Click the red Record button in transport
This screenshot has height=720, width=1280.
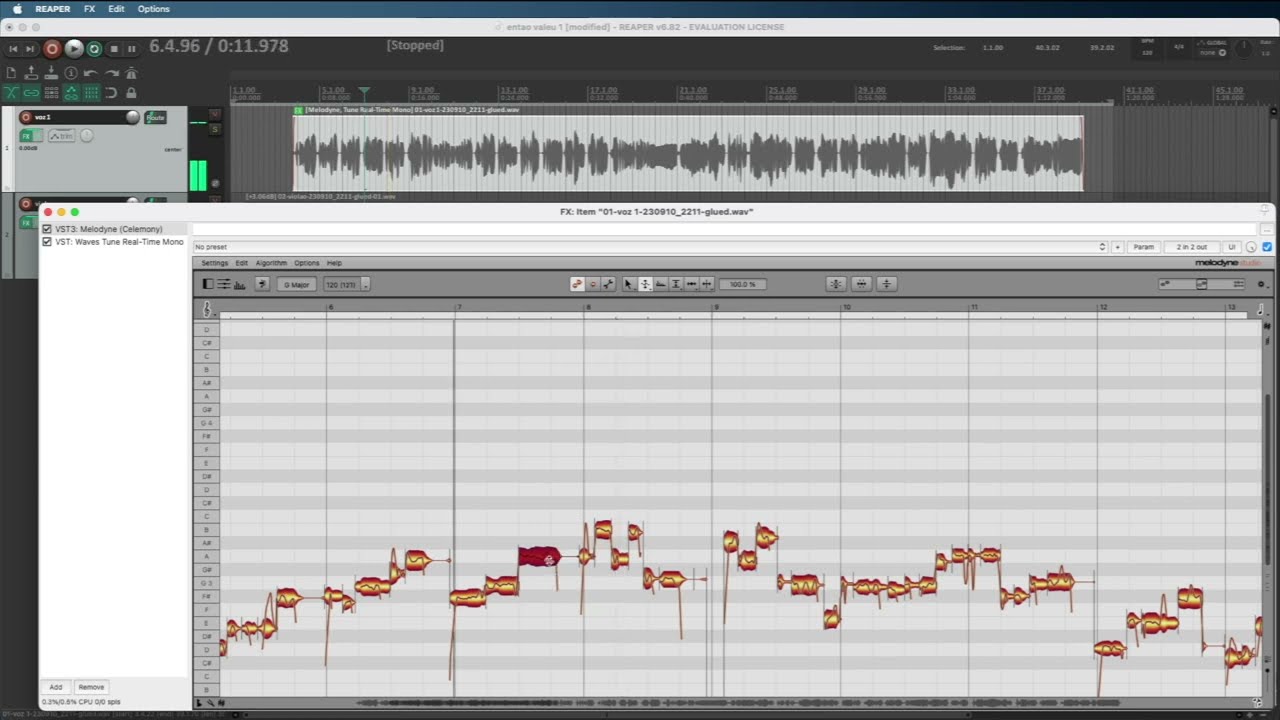52,49
